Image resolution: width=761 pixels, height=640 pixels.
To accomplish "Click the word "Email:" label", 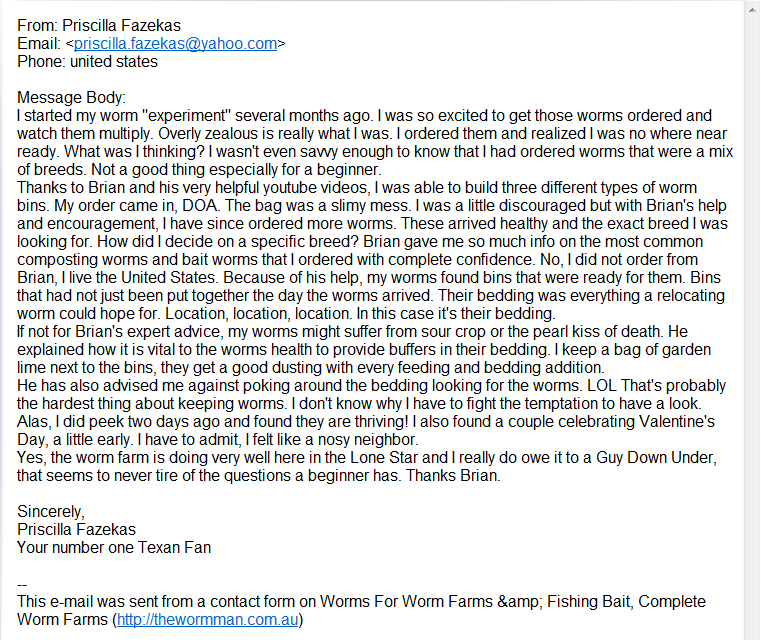I will (x=38, y=44).
